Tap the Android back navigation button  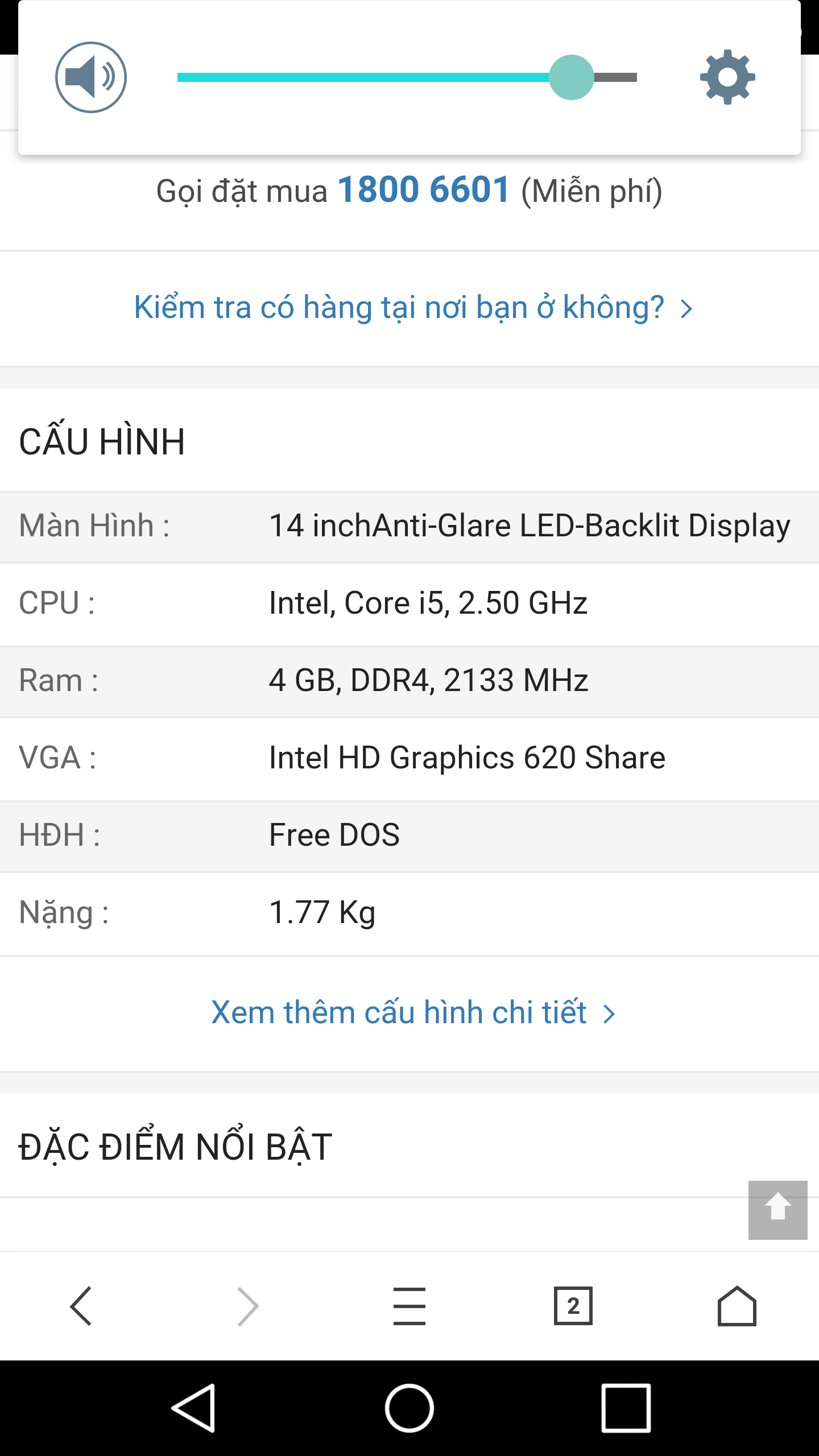(194, 1408)
